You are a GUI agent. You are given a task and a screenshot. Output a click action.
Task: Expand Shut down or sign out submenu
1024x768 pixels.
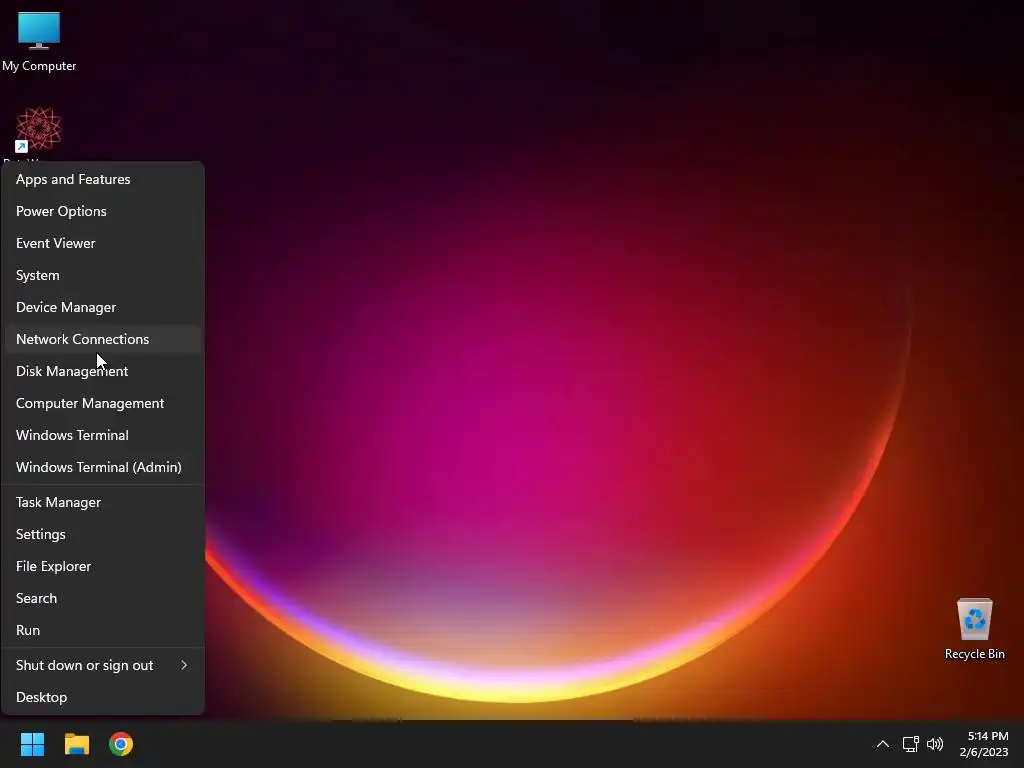pyautogui.click(x=103, y=665)
